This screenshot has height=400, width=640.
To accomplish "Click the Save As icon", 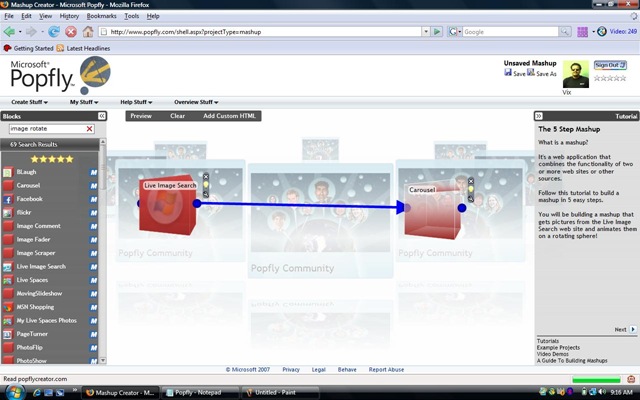I will (531, 72).
